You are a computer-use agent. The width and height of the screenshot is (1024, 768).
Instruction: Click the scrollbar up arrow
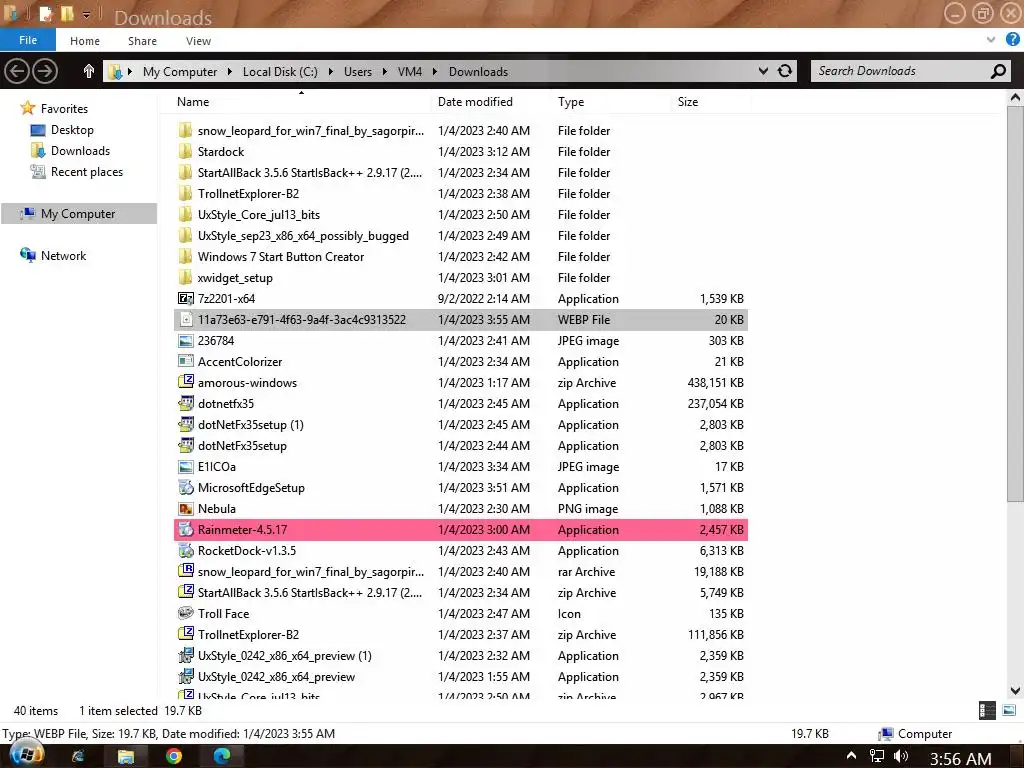pos(1015,97)
